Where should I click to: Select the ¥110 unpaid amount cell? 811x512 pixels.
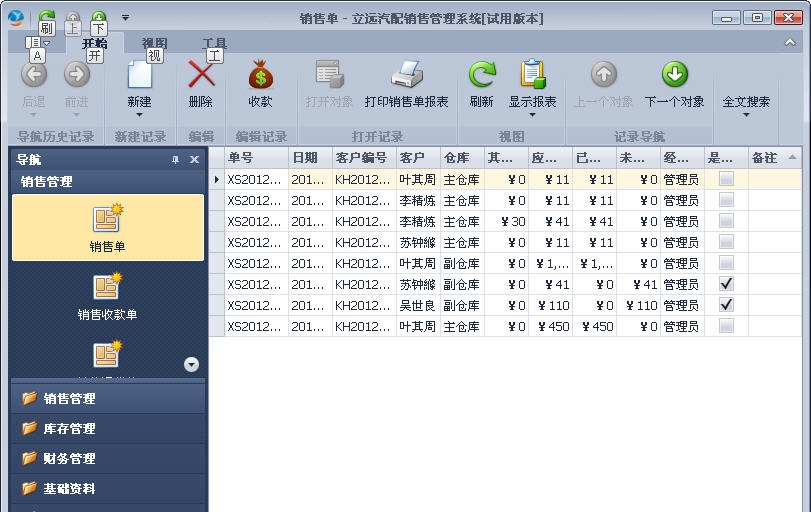click(x=638, y=305)
